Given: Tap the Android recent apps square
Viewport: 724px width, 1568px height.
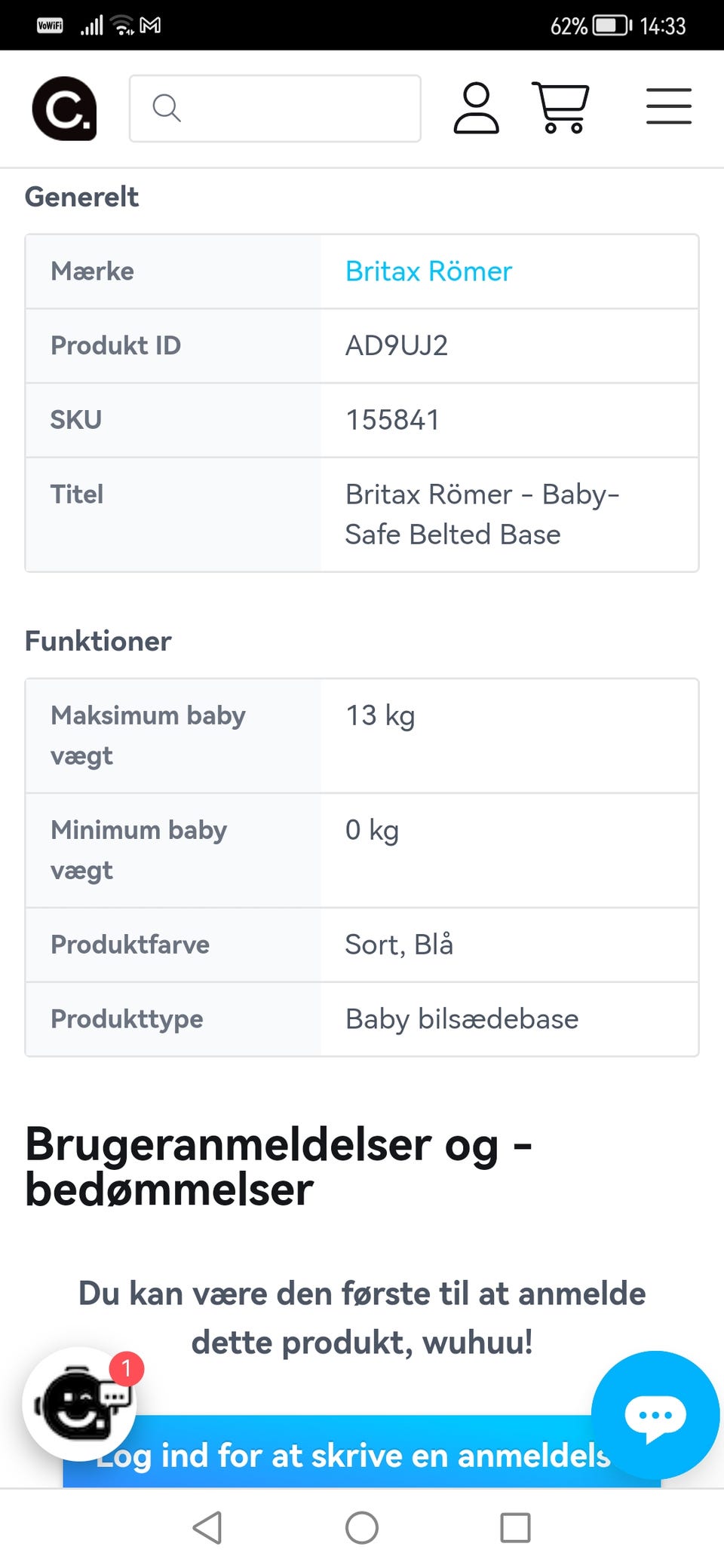Looking at the screenshot, I should click(x=516, y=1528).
